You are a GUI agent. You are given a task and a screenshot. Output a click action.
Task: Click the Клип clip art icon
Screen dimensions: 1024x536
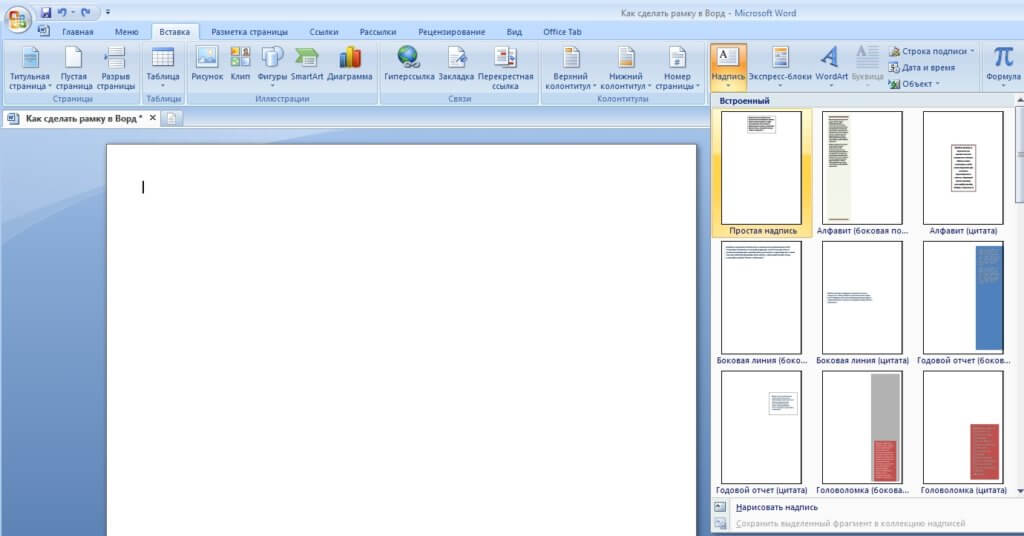(x=240, y=66)
